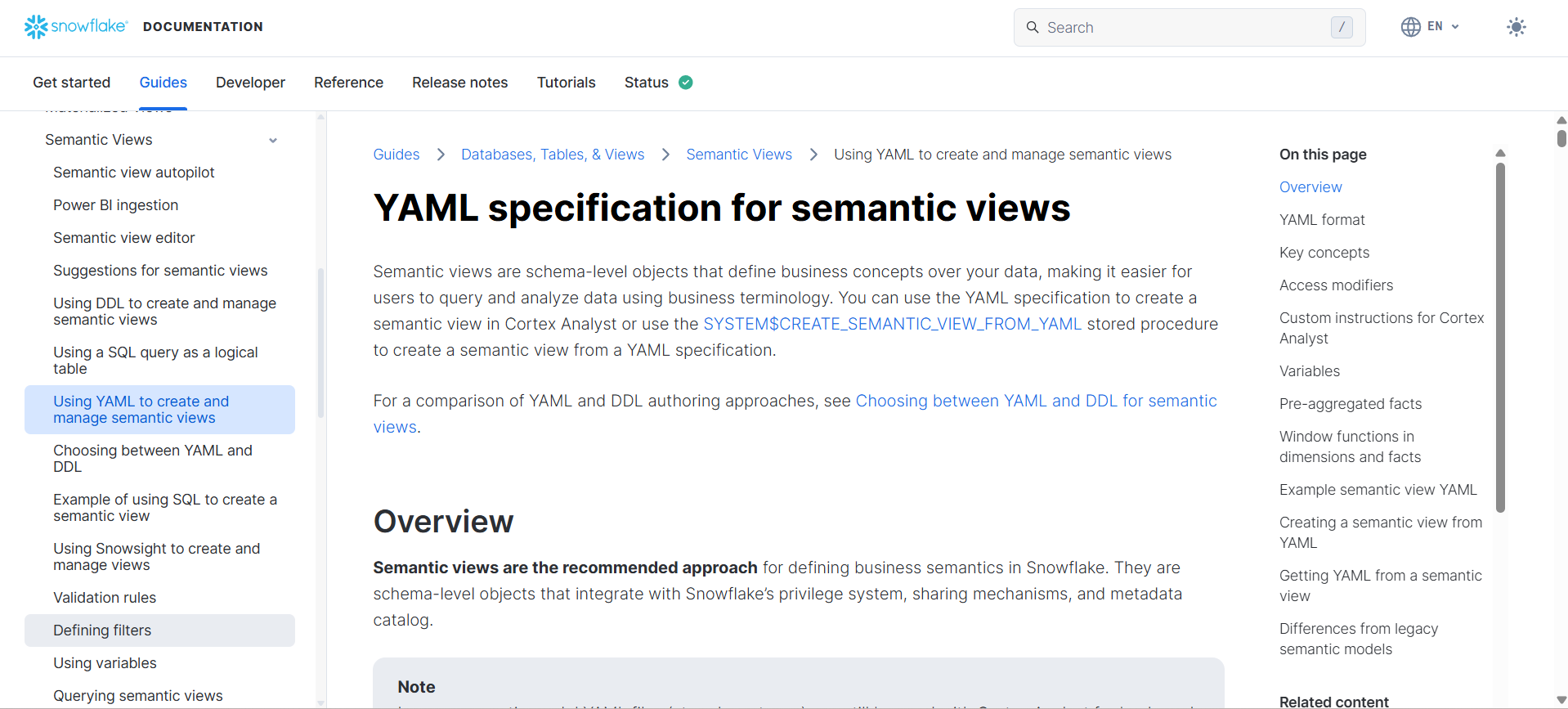Select Suggestions for semantic views

click(160, 271)
